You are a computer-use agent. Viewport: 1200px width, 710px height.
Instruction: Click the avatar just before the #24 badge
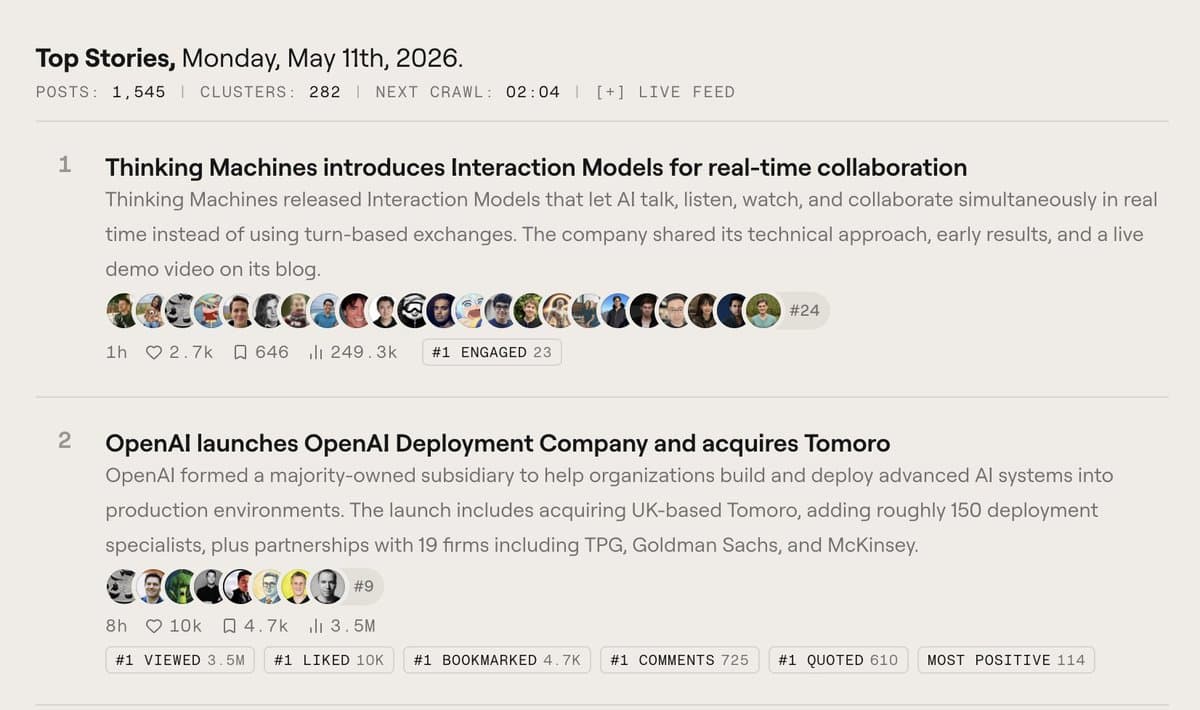tap(763, 310)
